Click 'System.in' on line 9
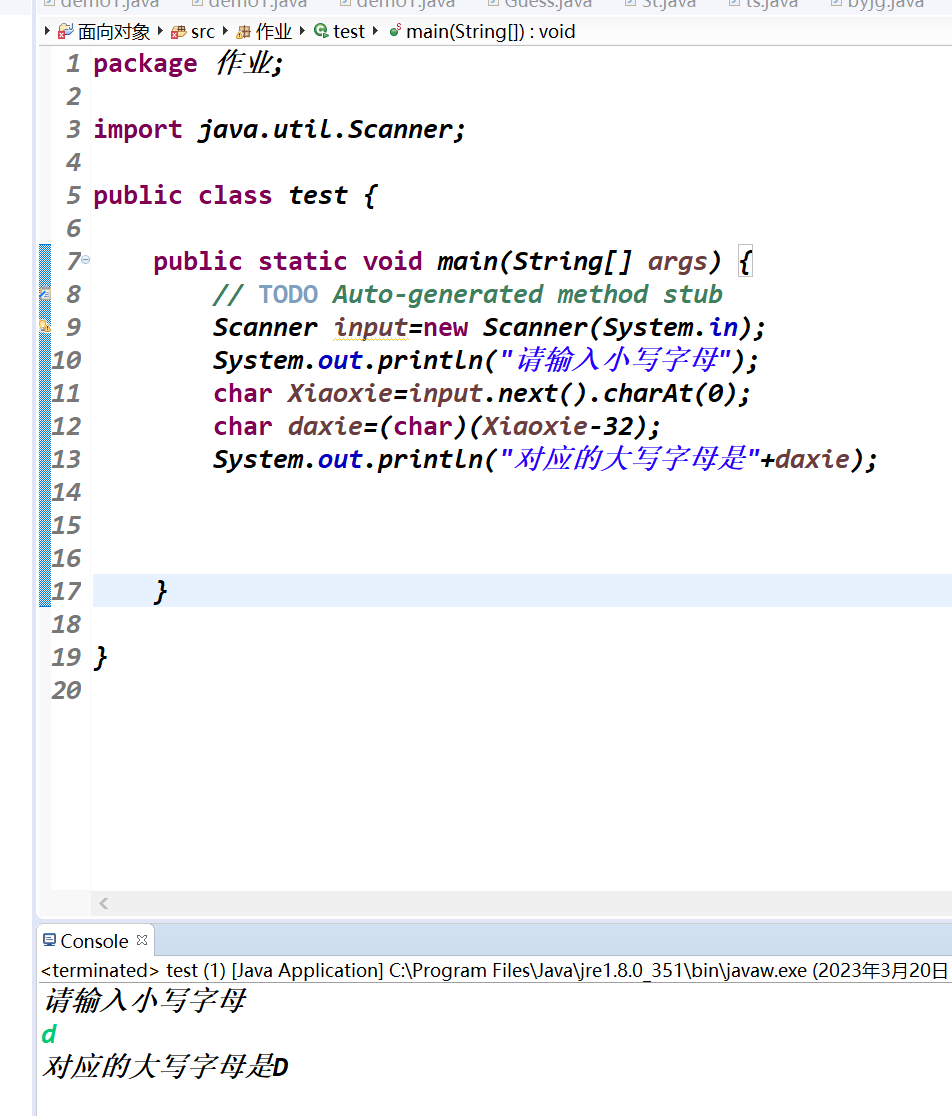Image resolution: width=952 pixels, height=1116 pixels. (x=670, y=327)
